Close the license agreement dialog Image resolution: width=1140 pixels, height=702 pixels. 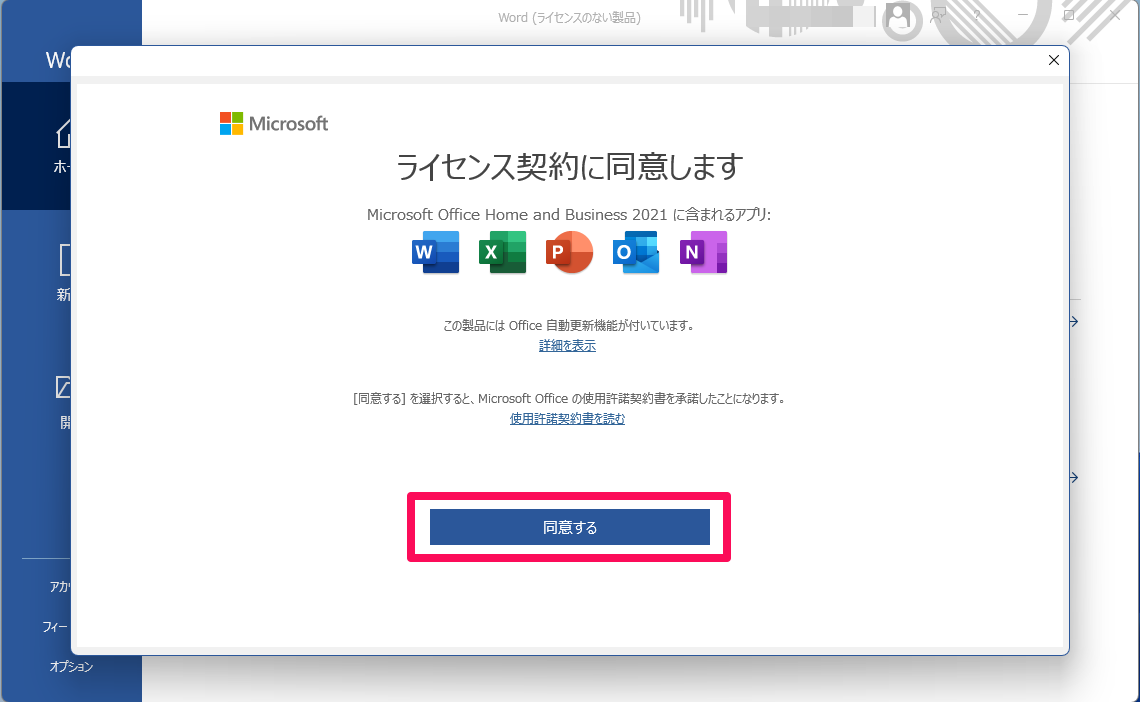(1053, 60)
